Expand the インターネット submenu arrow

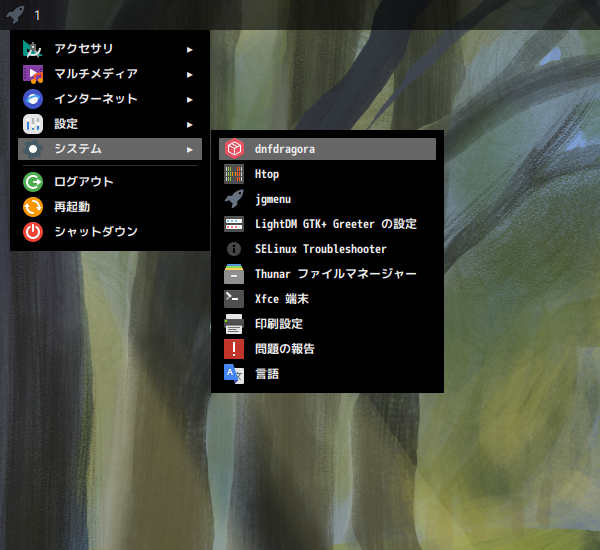point(189,100)
